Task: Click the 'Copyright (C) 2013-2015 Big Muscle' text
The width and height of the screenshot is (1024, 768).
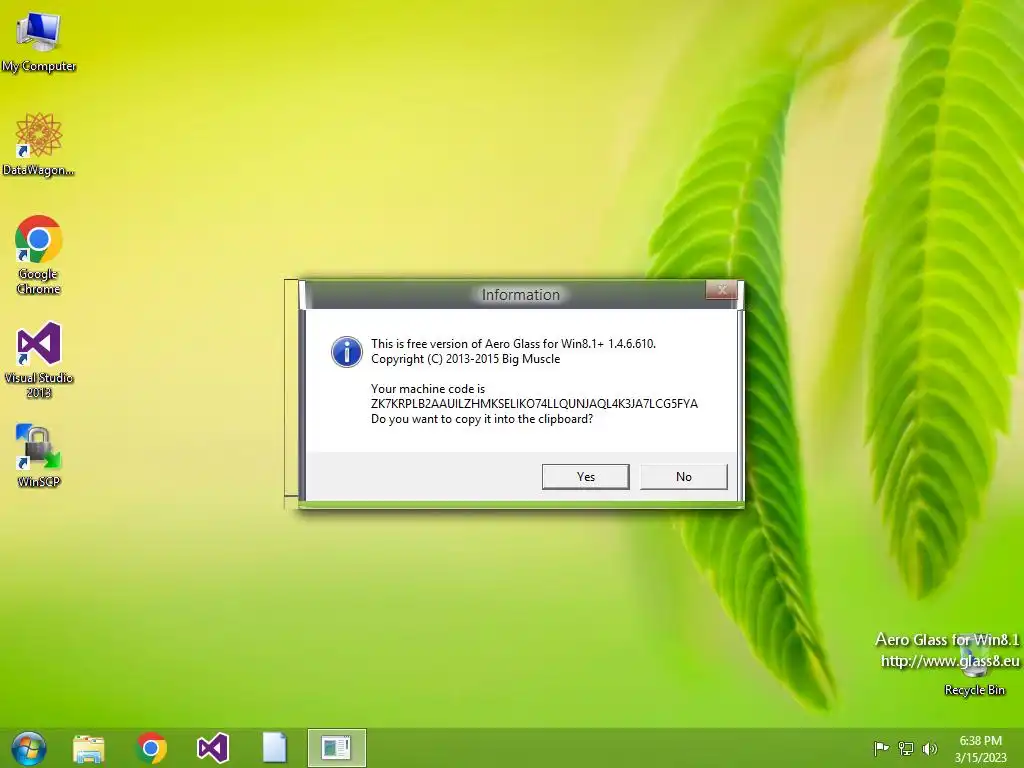Action: pyautogui.click(x=466, y=359)
